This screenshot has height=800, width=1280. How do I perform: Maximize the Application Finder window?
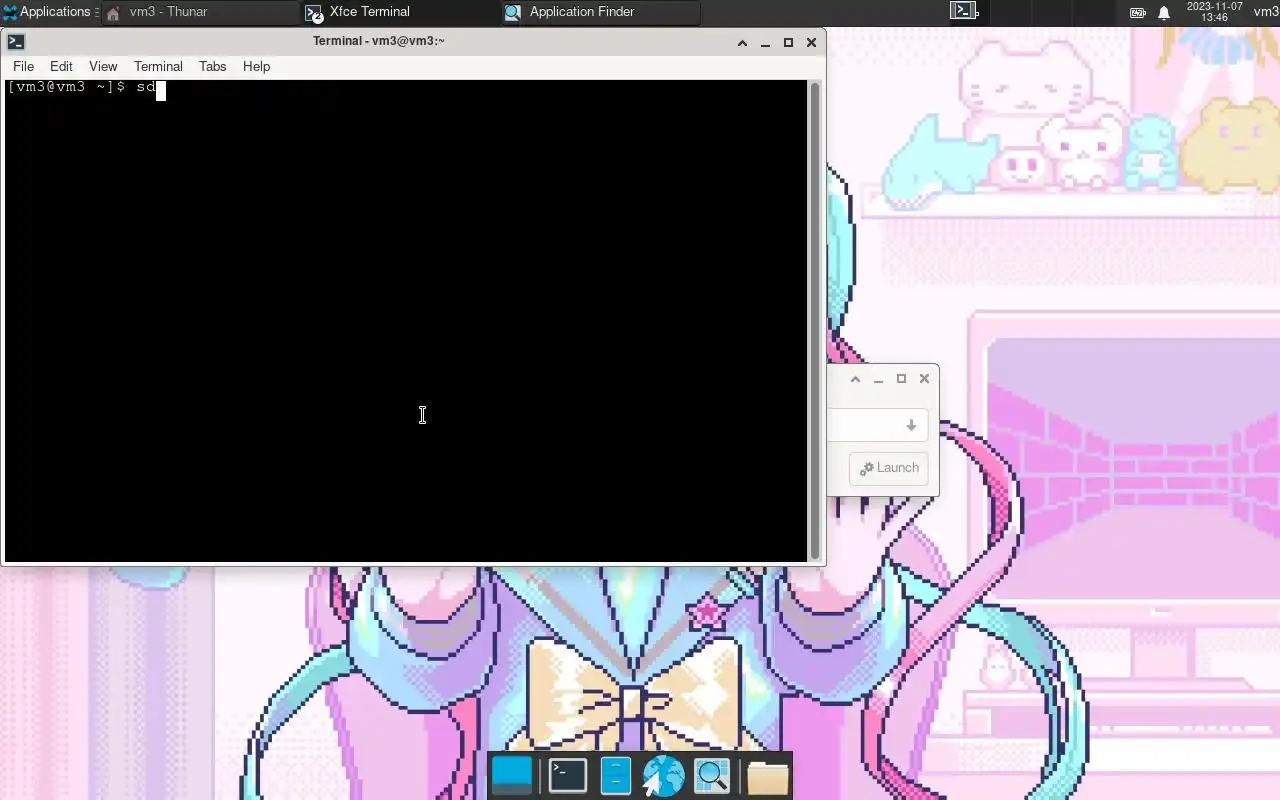[901, 378]
